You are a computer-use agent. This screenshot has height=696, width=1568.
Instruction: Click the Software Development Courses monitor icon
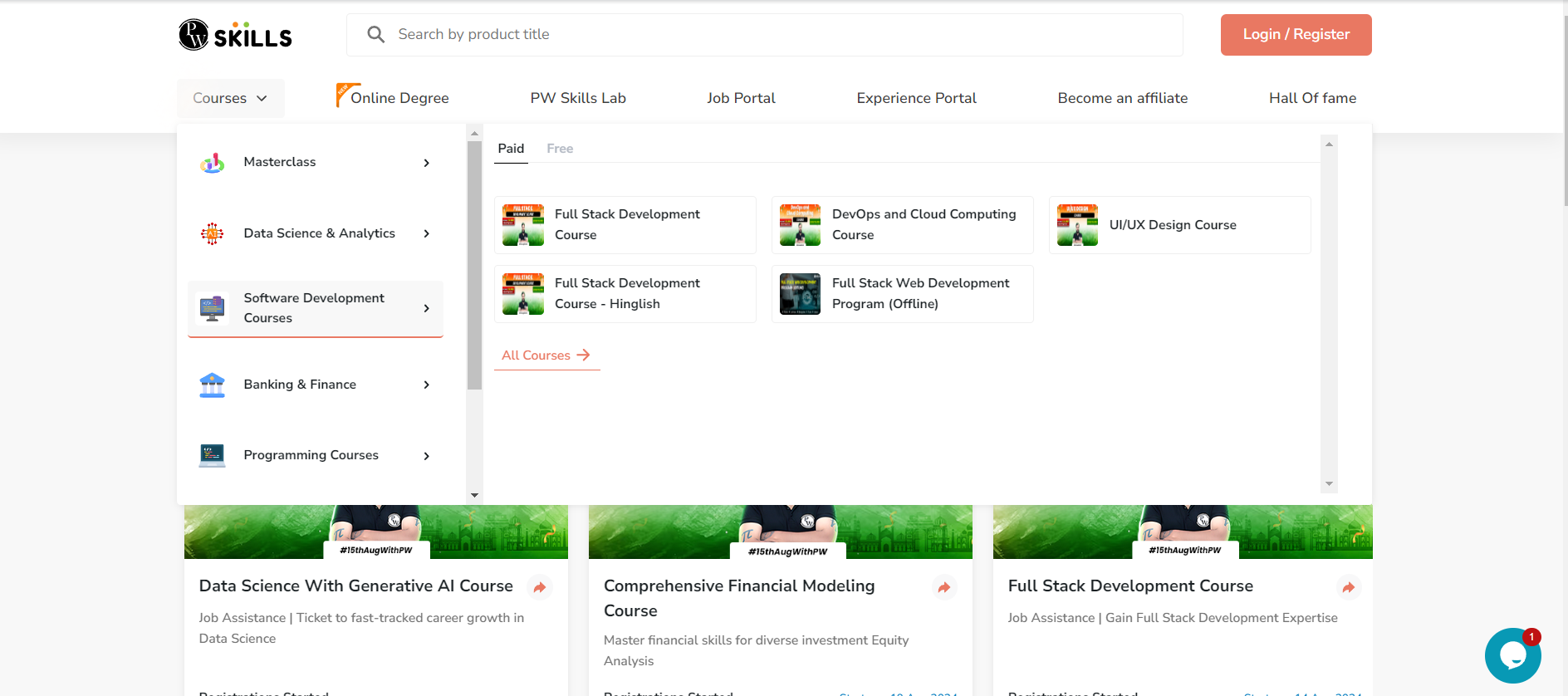(x=213, y=308)
